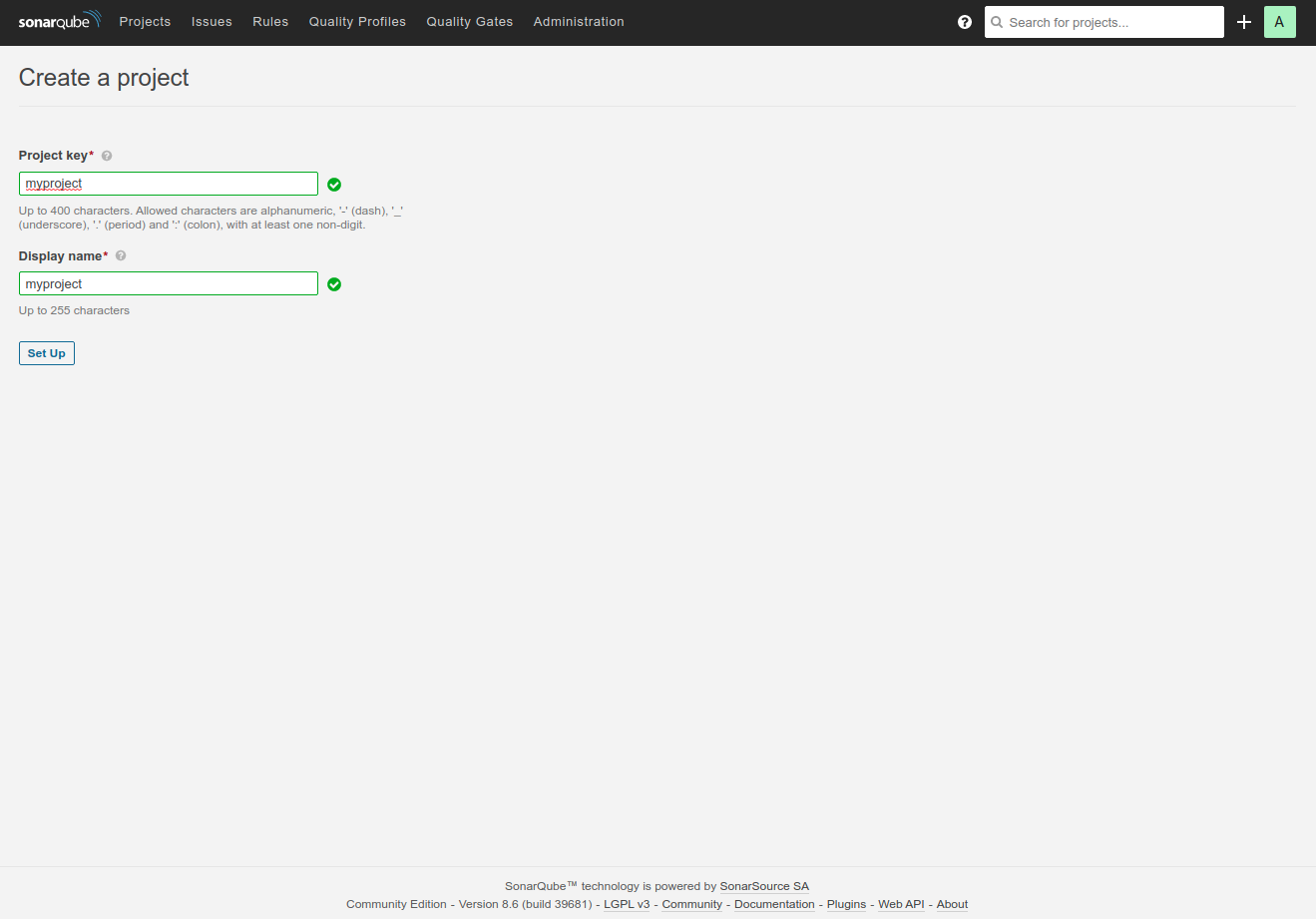Click the SonarQube logo

59,20
